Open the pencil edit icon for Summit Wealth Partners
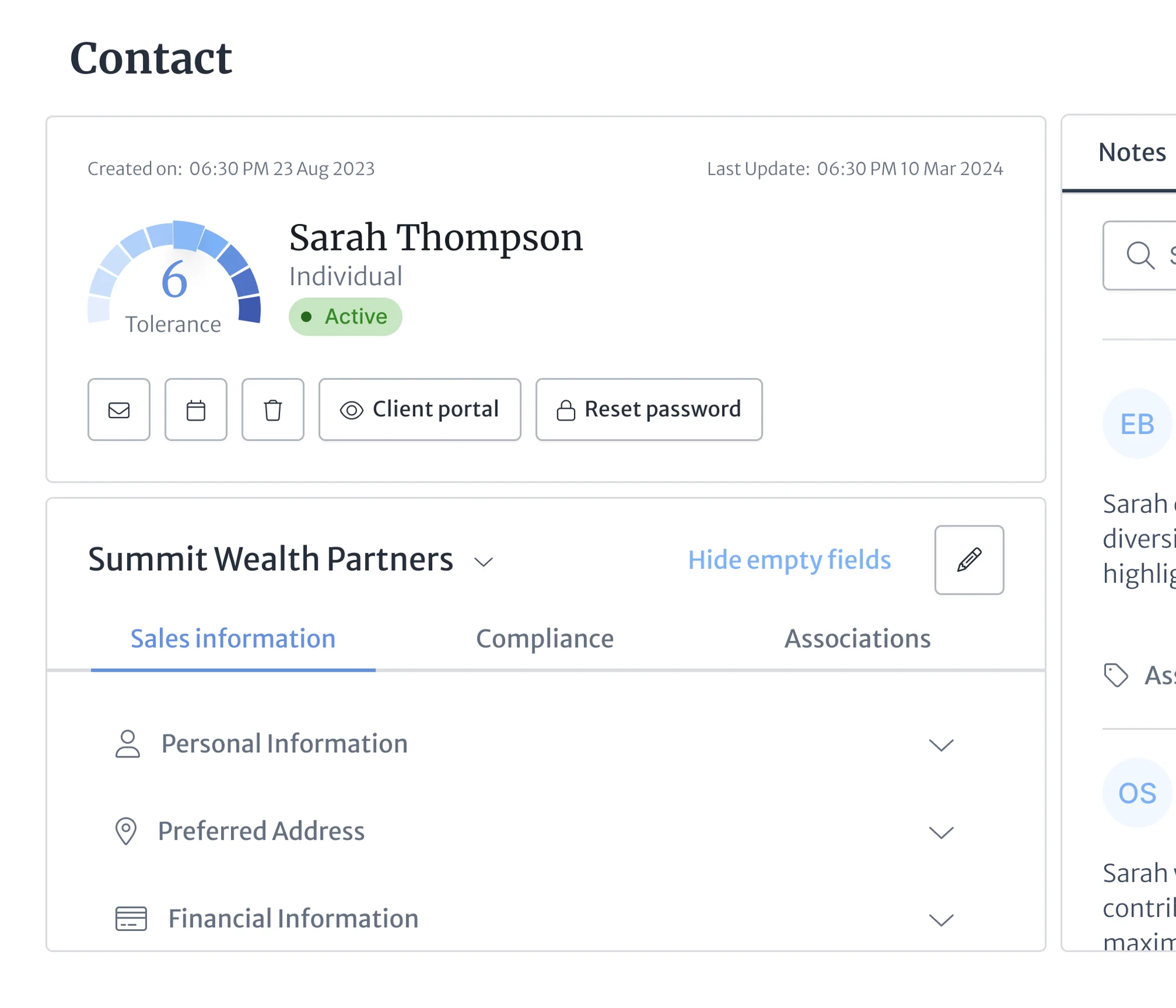The image size is (1176, 1008). point(968,560)
